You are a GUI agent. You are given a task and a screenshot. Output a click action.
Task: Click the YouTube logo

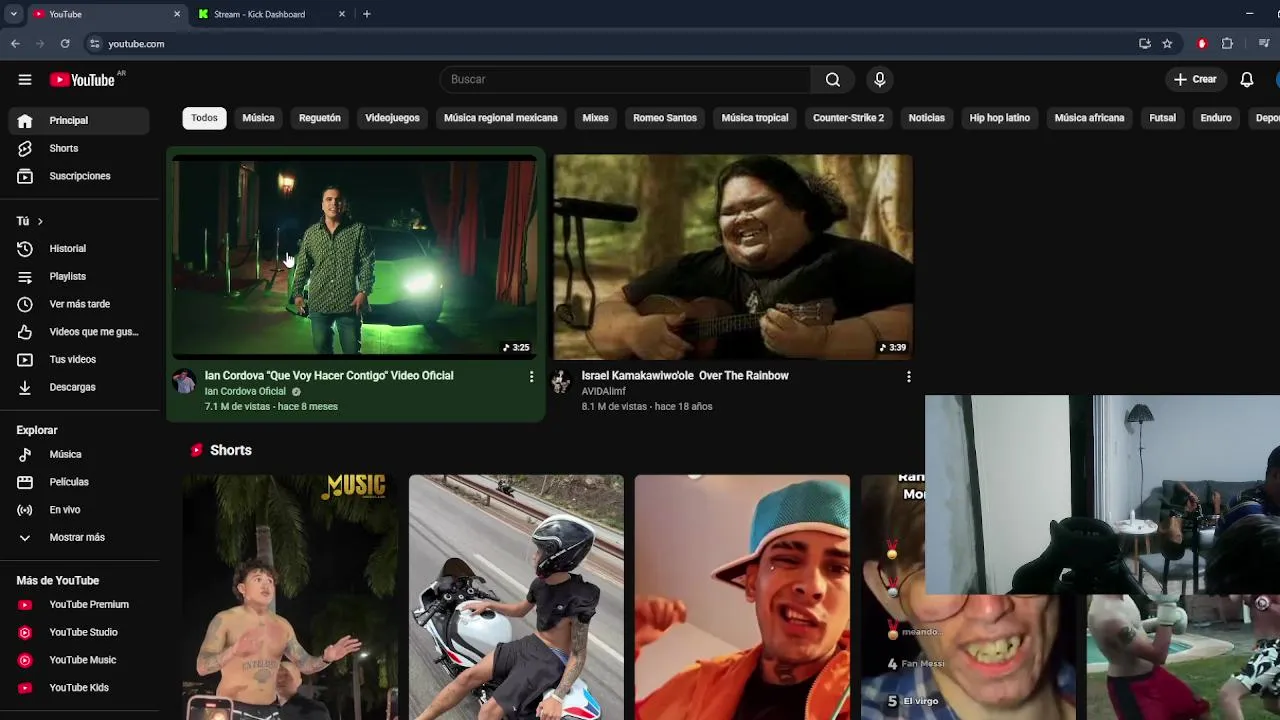(83, 80)
